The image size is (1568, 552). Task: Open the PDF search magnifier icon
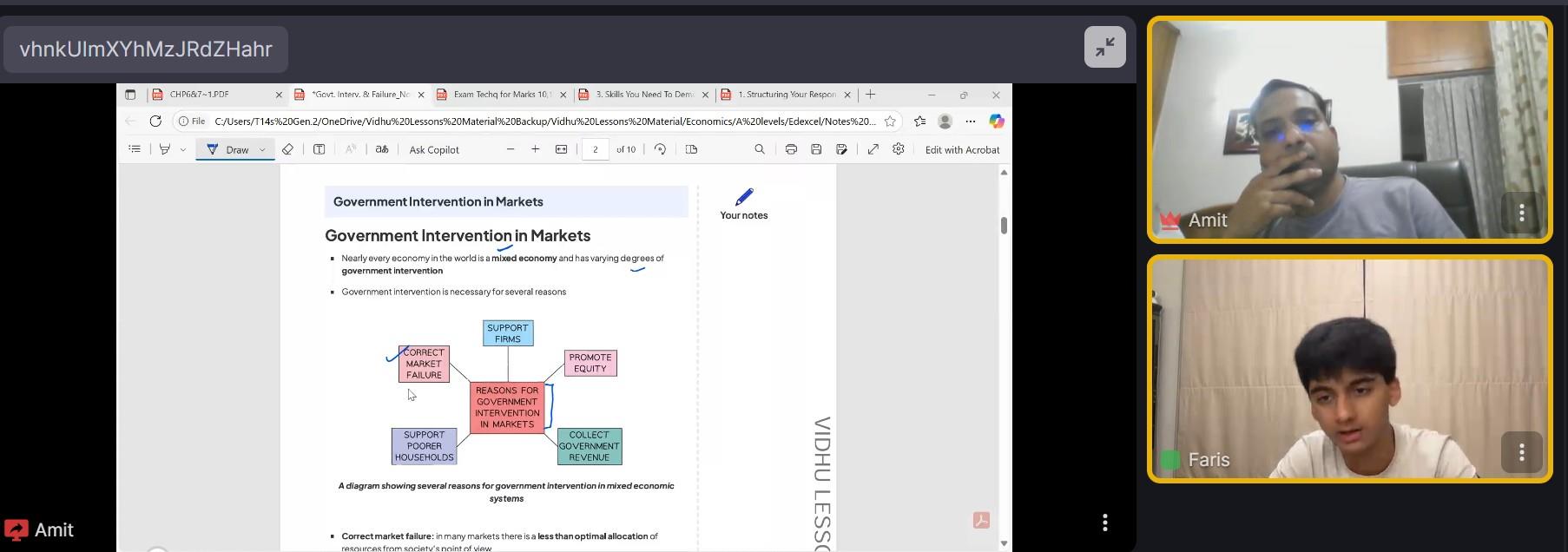click(760, 149)
